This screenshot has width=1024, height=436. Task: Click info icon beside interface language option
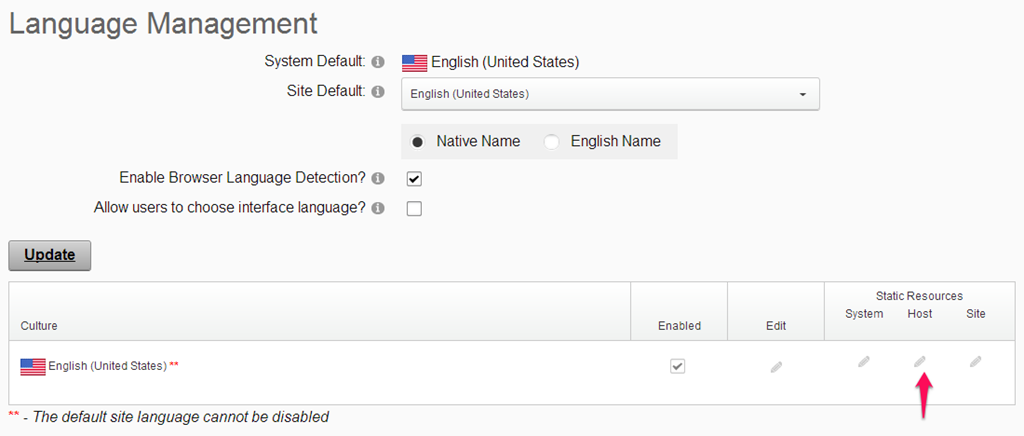pos(377,208)
